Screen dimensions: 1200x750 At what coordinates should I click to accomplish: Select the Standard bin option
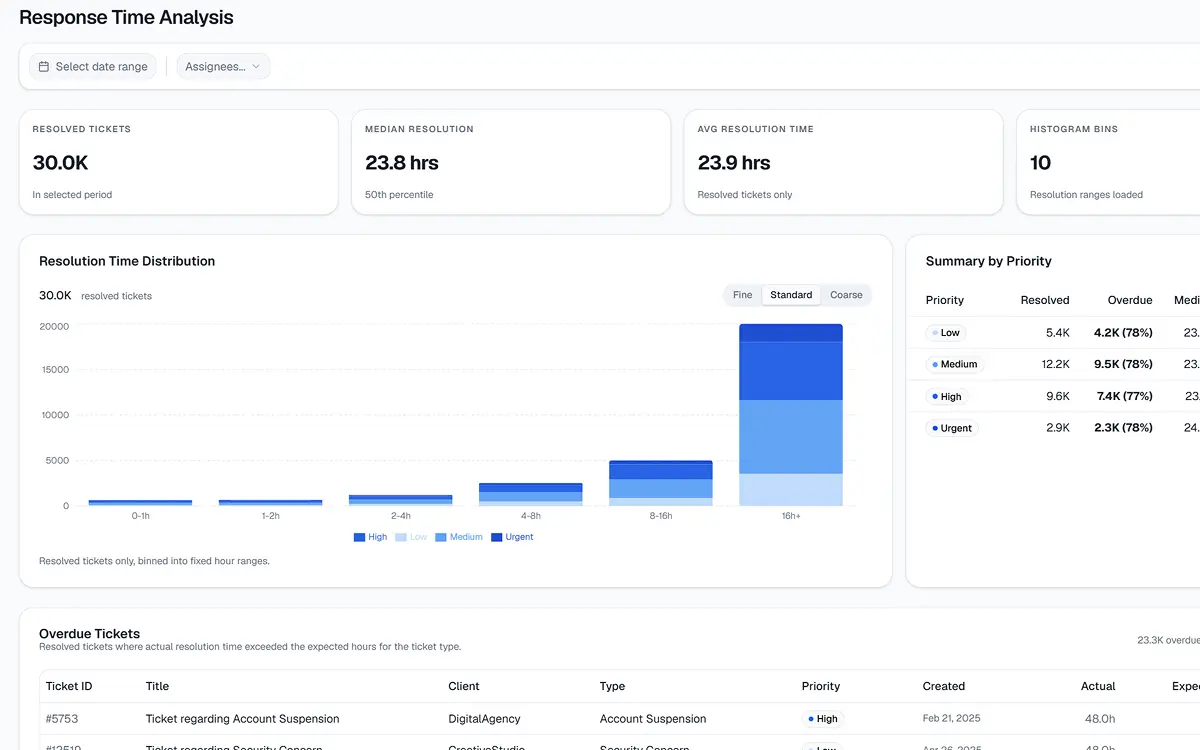[x=791, y=295]
